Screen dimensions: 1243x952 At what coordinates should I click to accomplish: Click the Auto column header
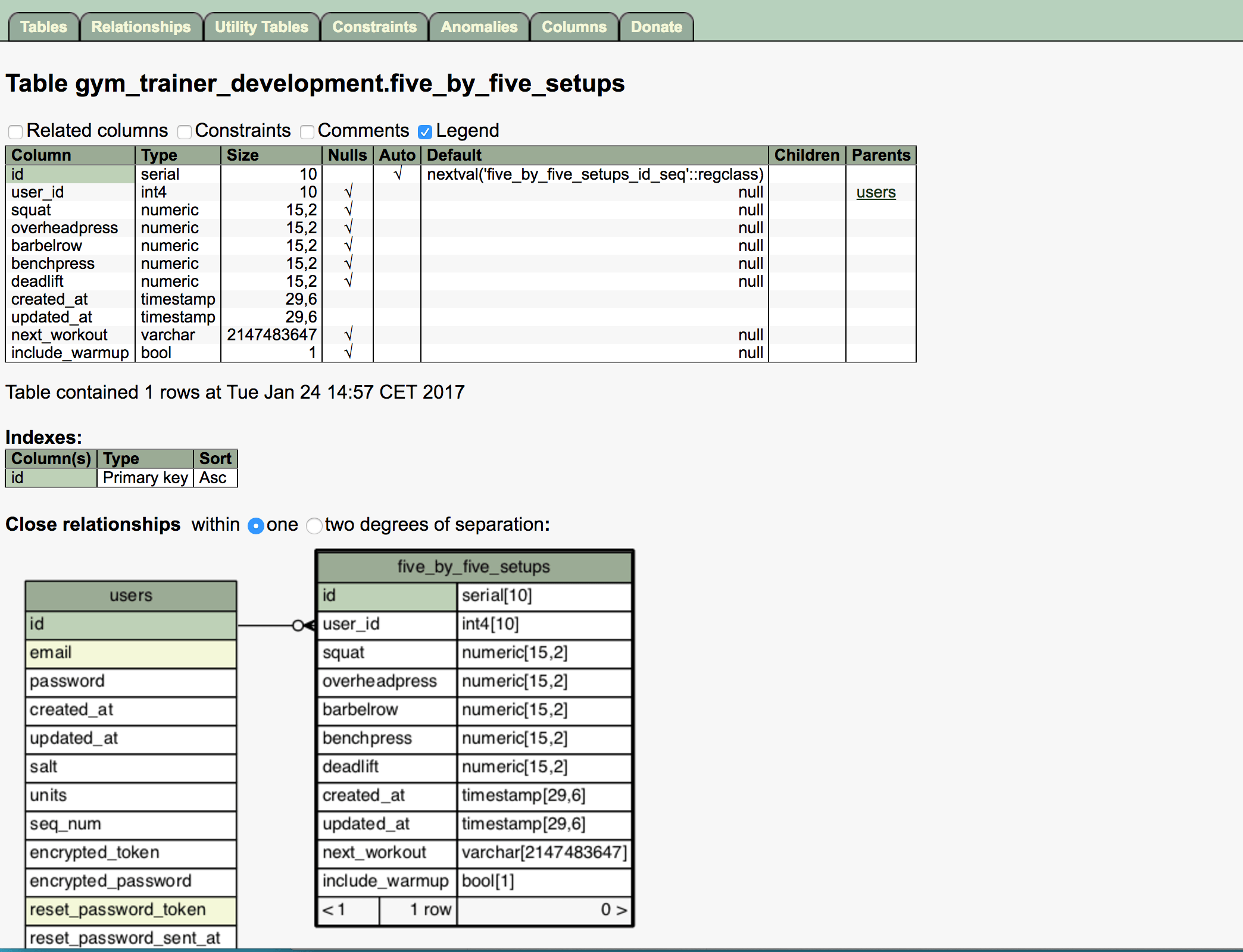pyautogui.click(x=397, y=155)
